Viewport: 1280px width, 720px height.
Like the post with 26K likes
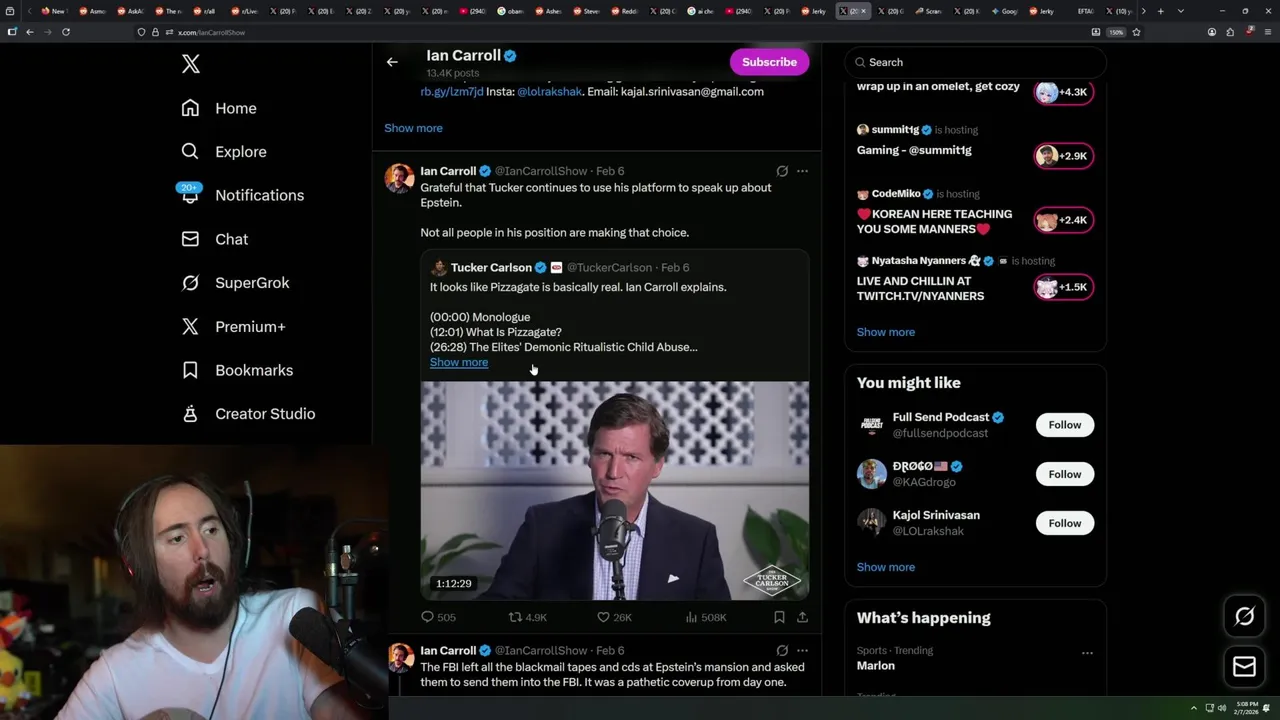pyautogui.click(x=614, y=617)
